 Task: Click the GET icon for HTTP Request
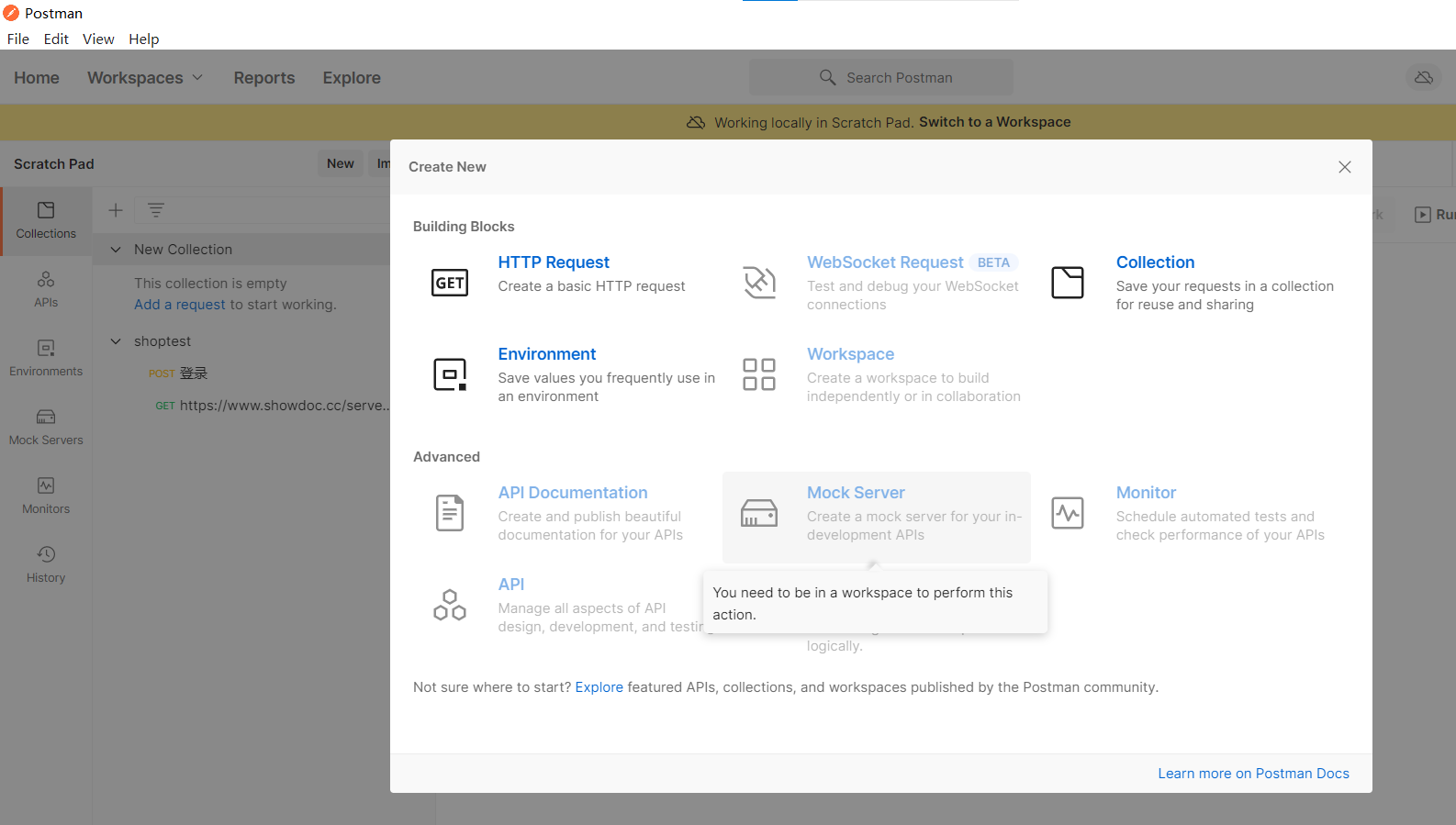click(450, 283)
